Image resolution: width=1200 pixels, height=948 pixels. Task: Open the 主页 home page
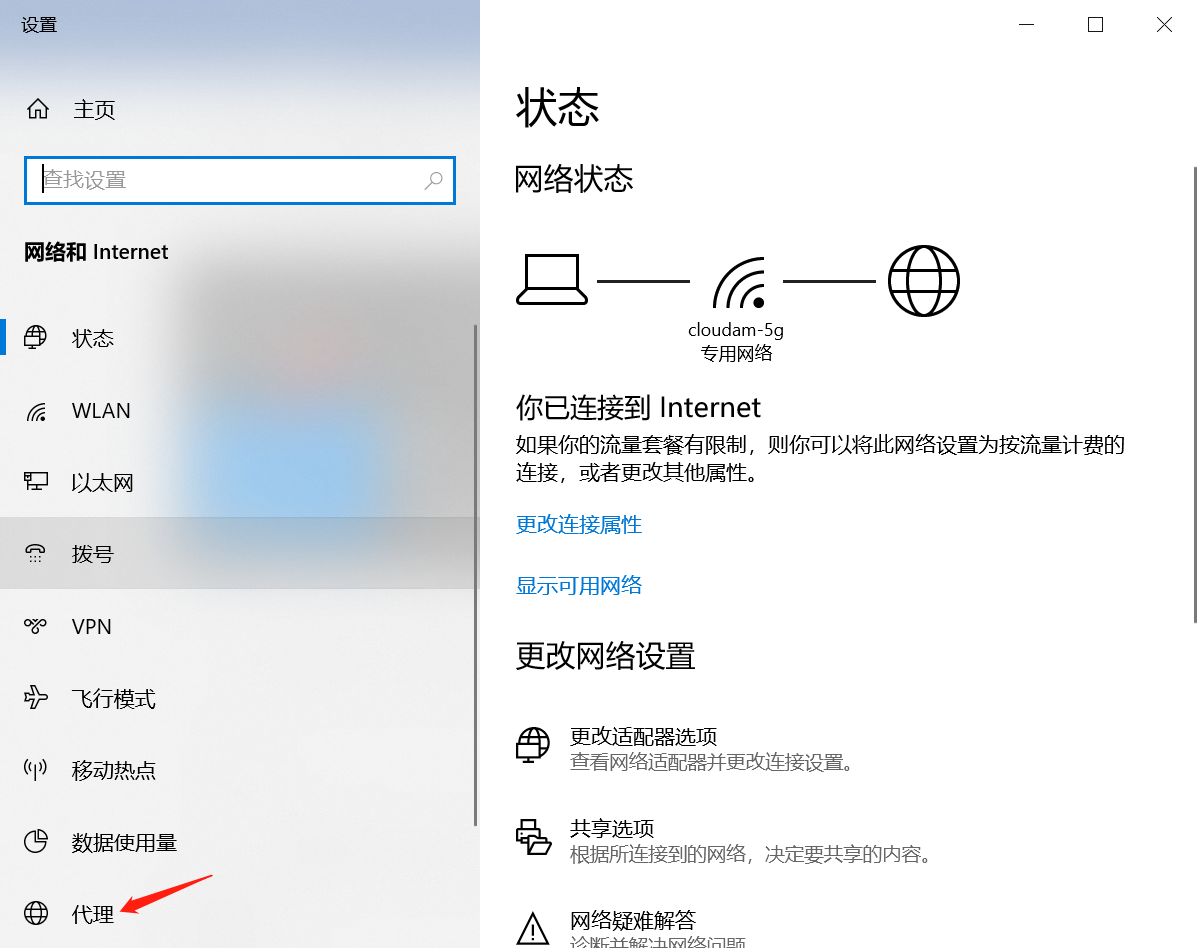[94, 109]
